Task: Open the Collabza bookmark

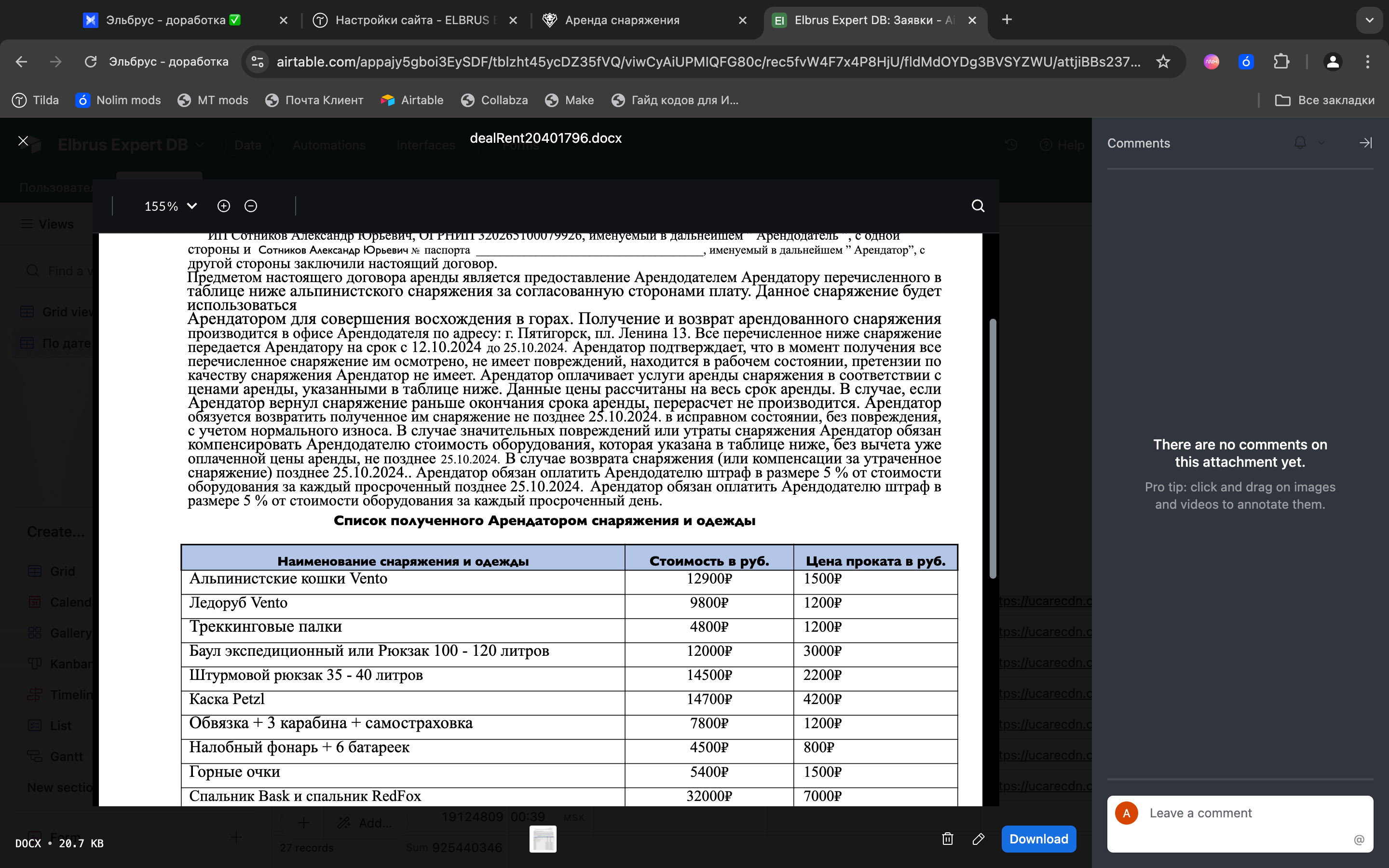Action: (x=494, y=100)
